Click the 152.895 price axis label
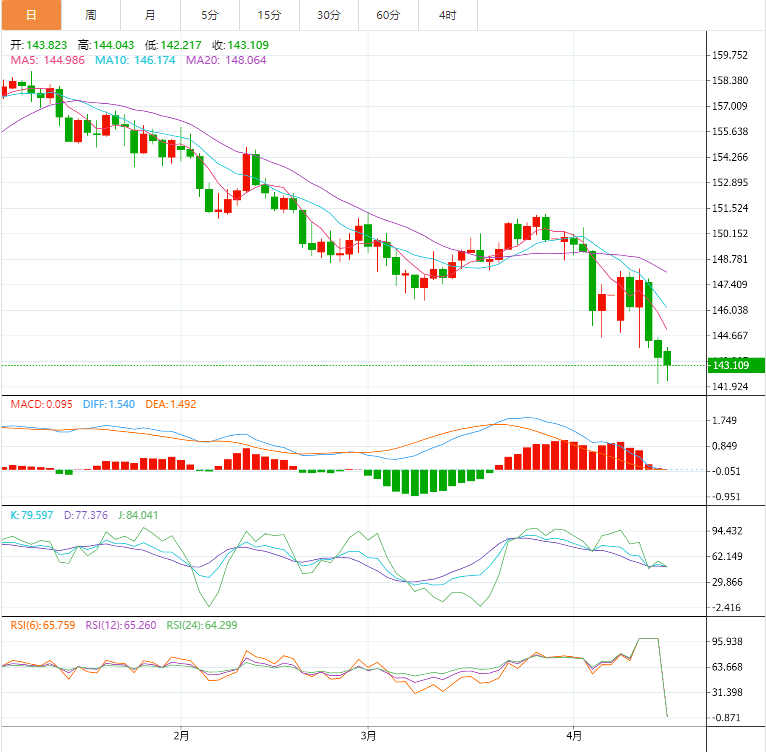 coord(729,182)
